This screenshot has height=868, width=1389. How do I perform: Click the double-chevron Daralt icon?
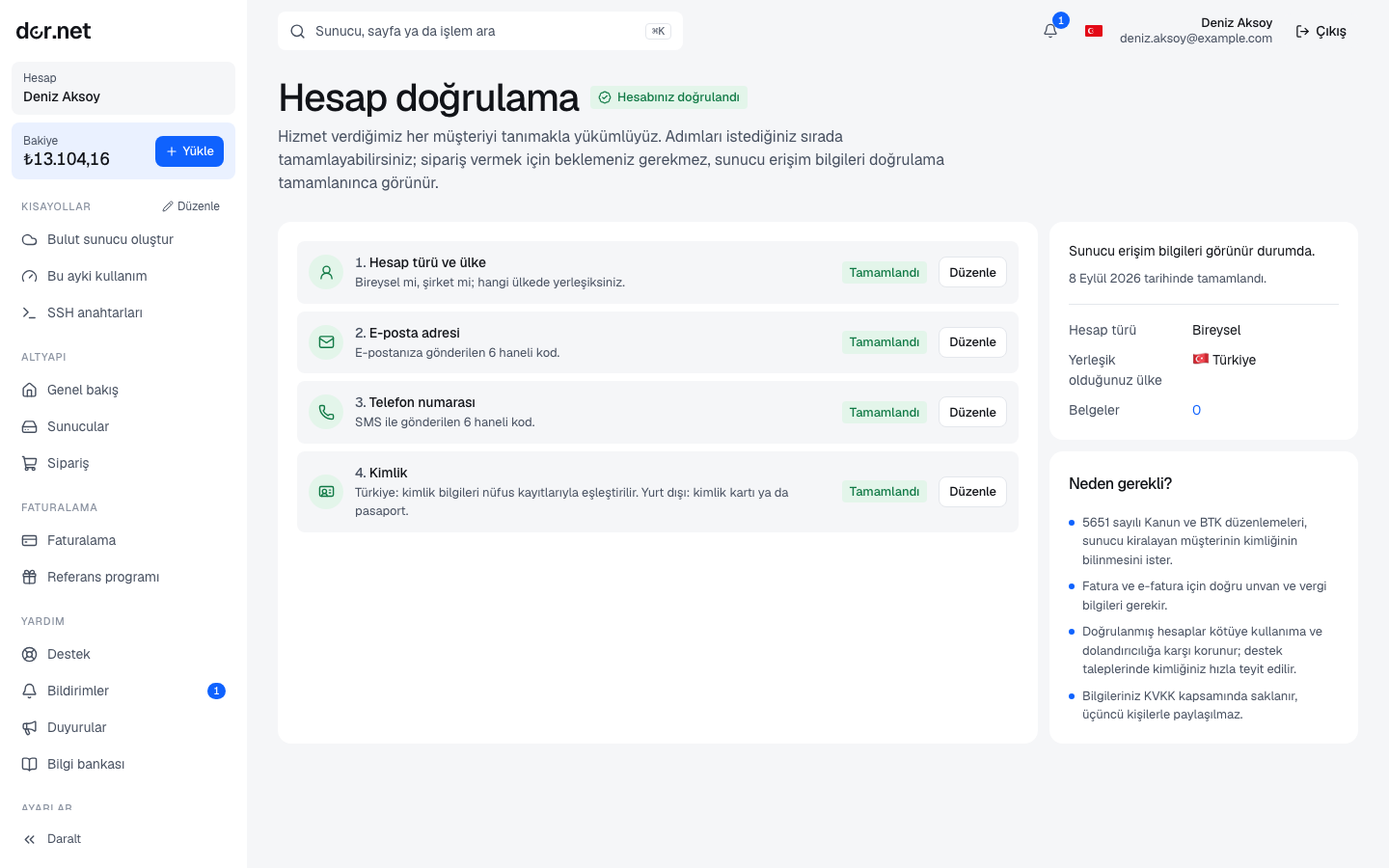pos(30,839)
